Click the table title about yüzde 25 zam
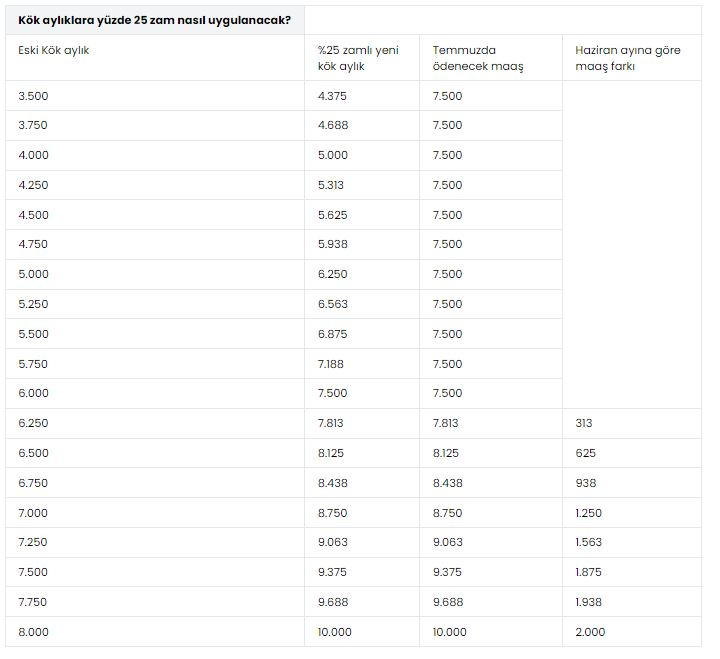This screenshot has width=720, height=659. click(x=154, y=19)
